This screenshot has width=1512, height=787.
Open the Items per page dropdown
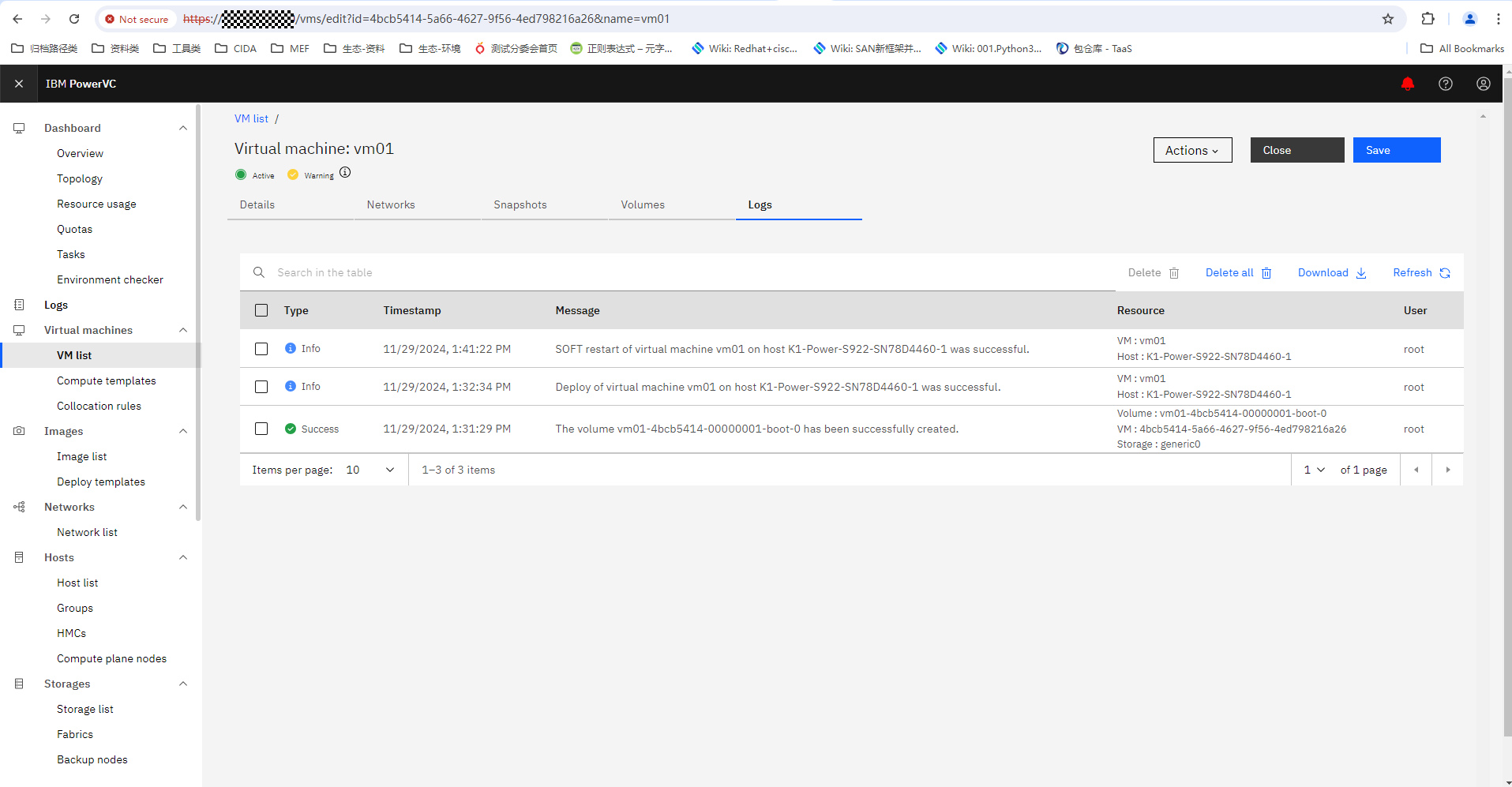click(x=370, y=470)
